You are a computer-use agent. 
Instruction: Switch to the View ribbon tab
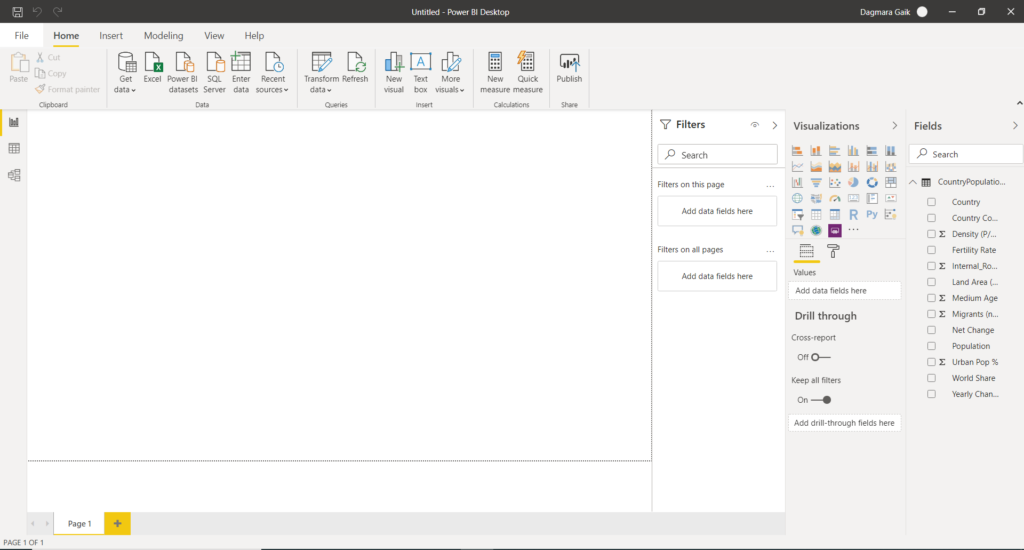coord(214,35)
